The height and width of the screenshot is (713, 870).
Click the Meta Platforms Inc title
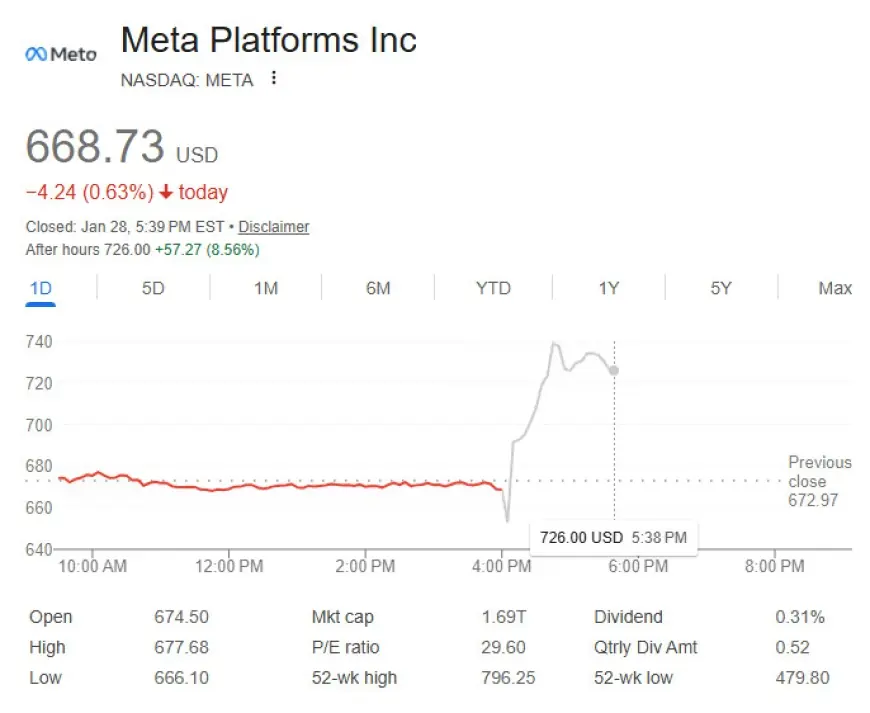click(x=268, y=40)
